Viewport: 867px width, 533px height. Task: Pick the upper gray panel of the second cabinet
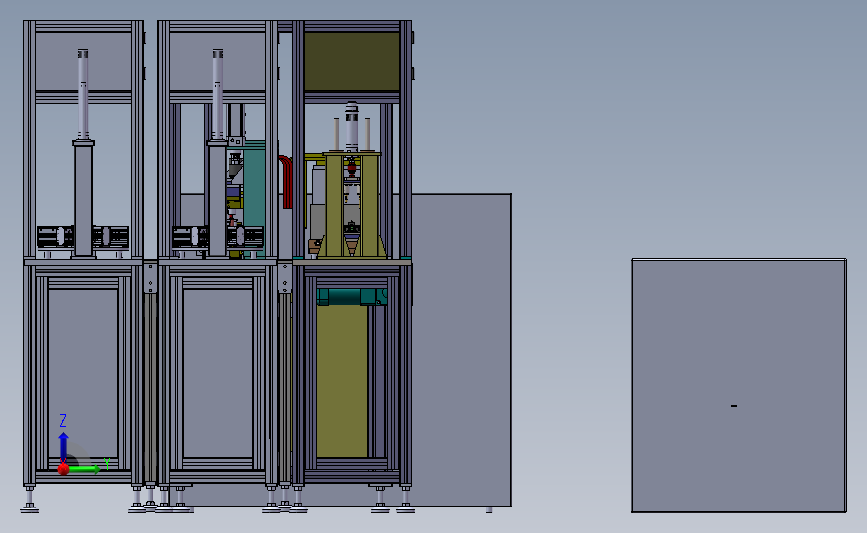(x=217, y=61)
